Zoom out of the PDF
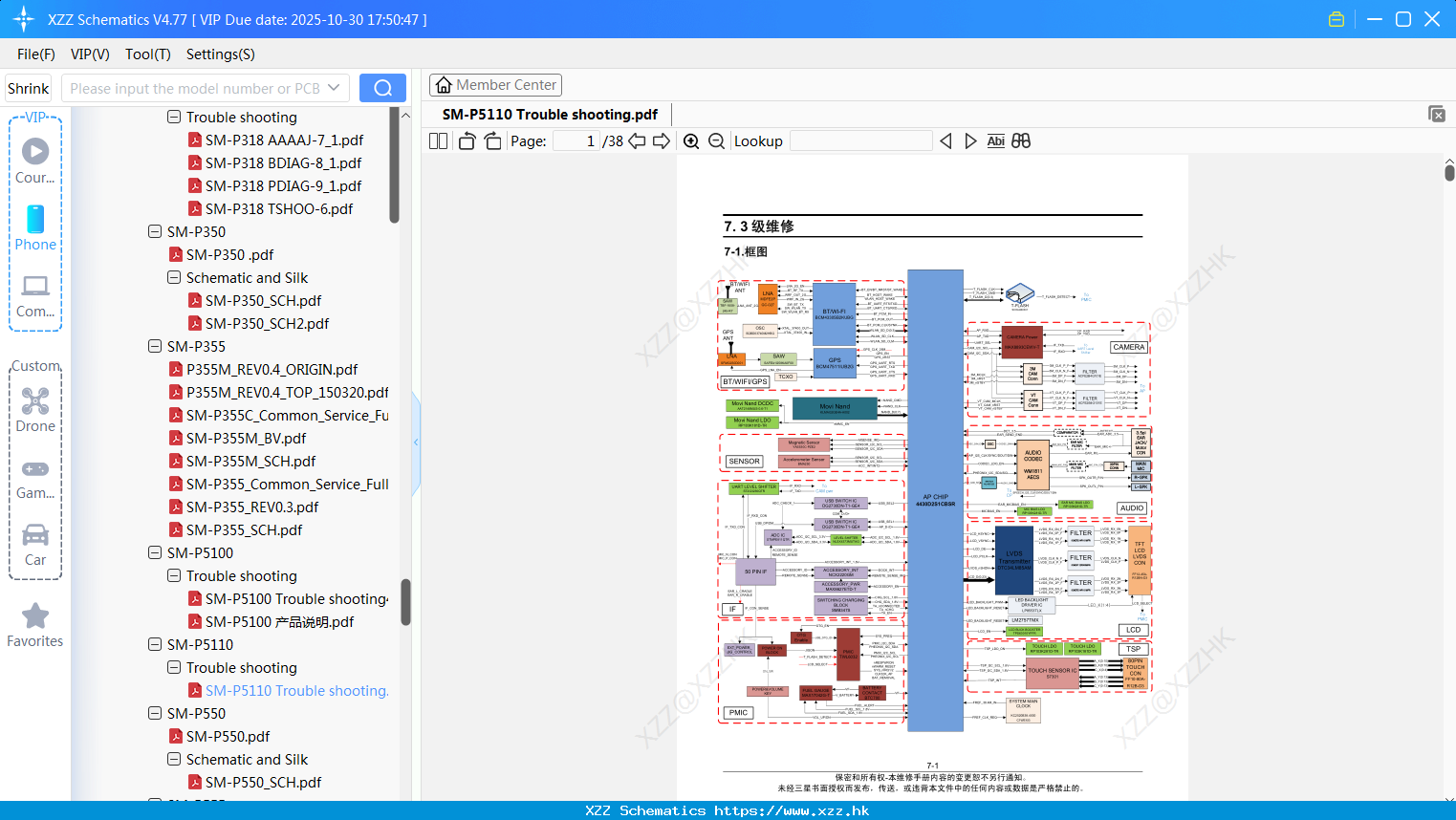This screenshot has height=820, width=1456. (716, 141)
